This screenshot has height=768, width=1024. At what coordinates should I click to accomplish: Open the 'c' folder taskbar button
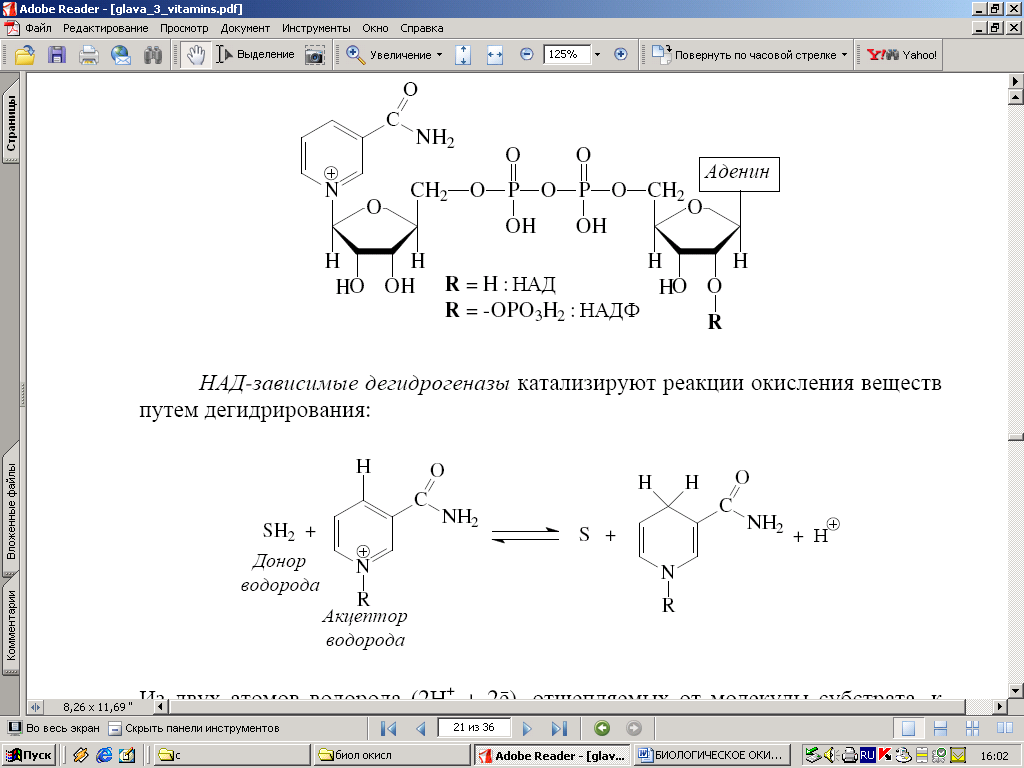232,755
